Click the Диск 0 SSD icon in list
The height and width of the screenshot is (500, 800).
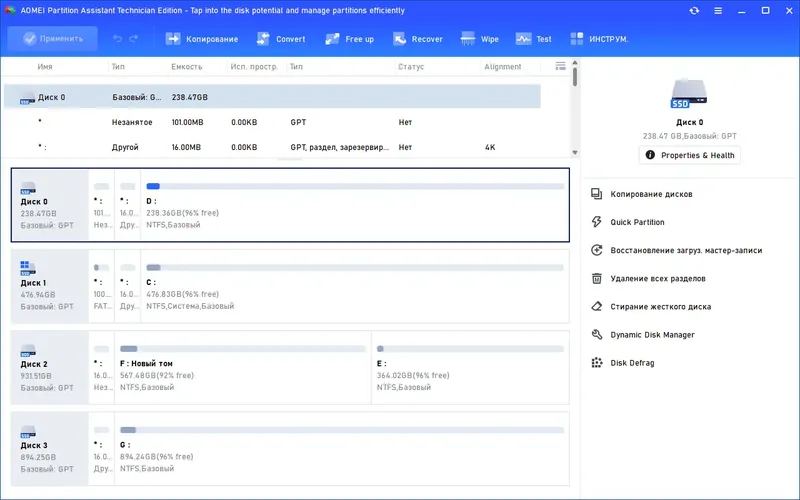pyautogui.click(x=27, y=97)
